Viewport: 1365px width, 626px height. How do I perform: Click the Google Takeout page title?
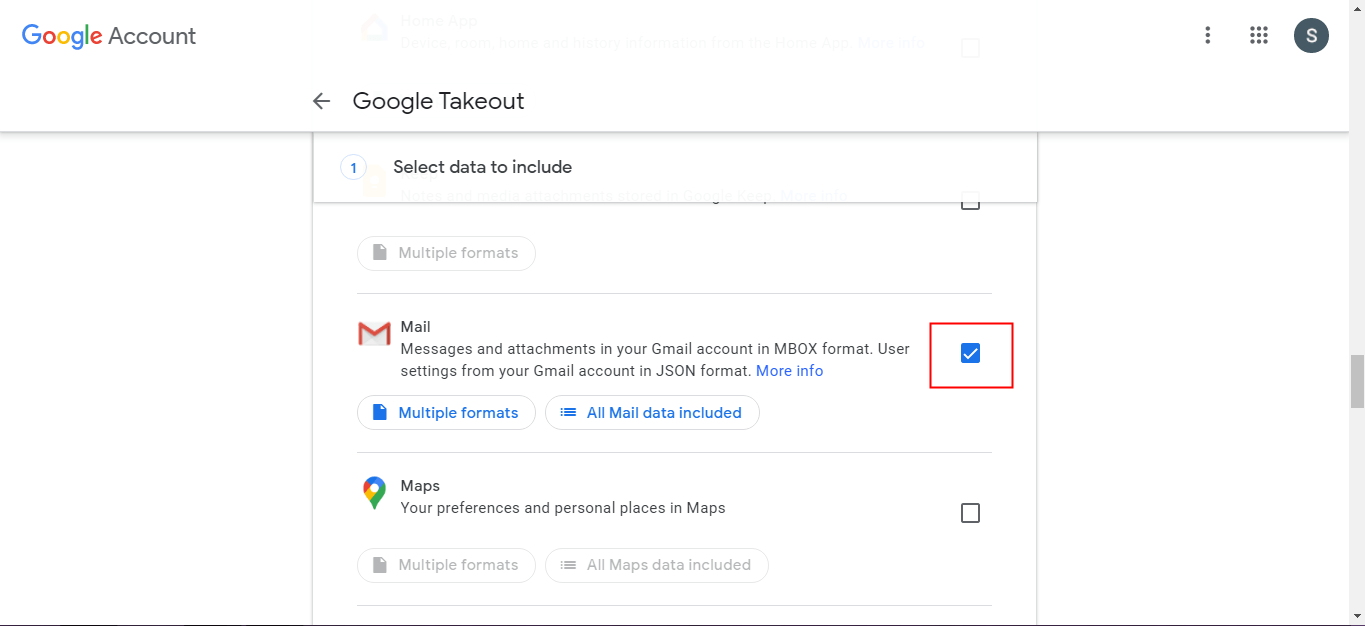point(438,101)
